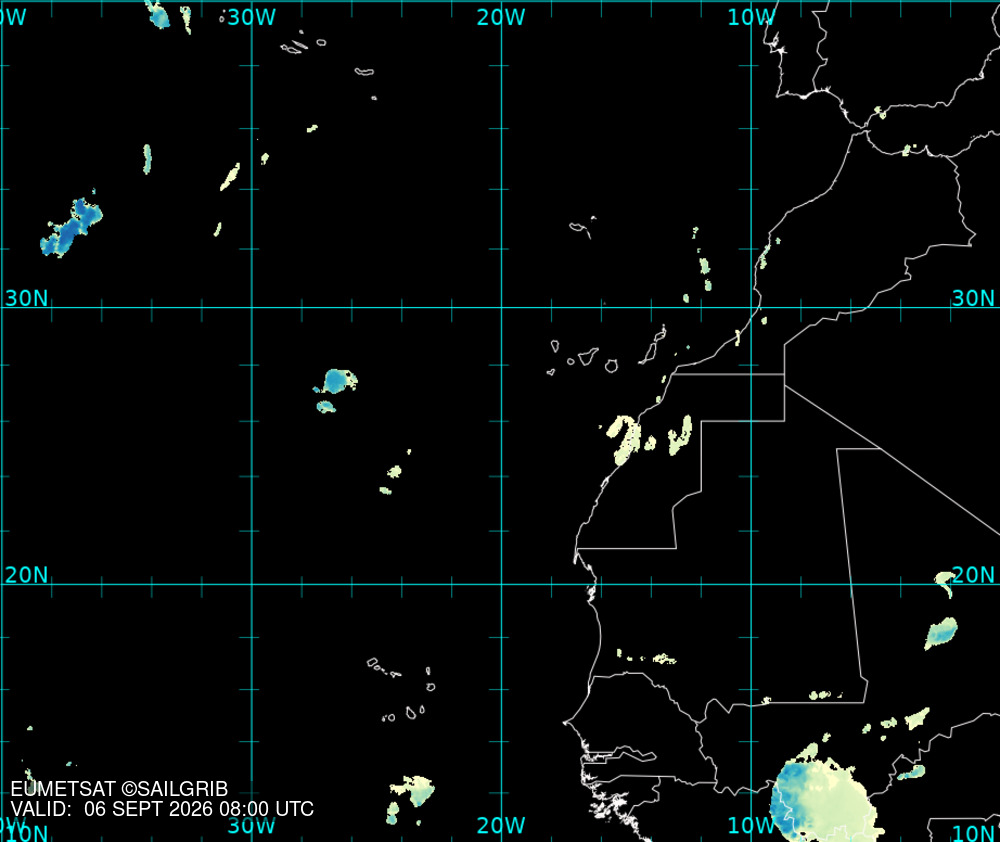Click the 30N latitude label on right
This screenshot has width=1000, height=842.
[973, 298]
